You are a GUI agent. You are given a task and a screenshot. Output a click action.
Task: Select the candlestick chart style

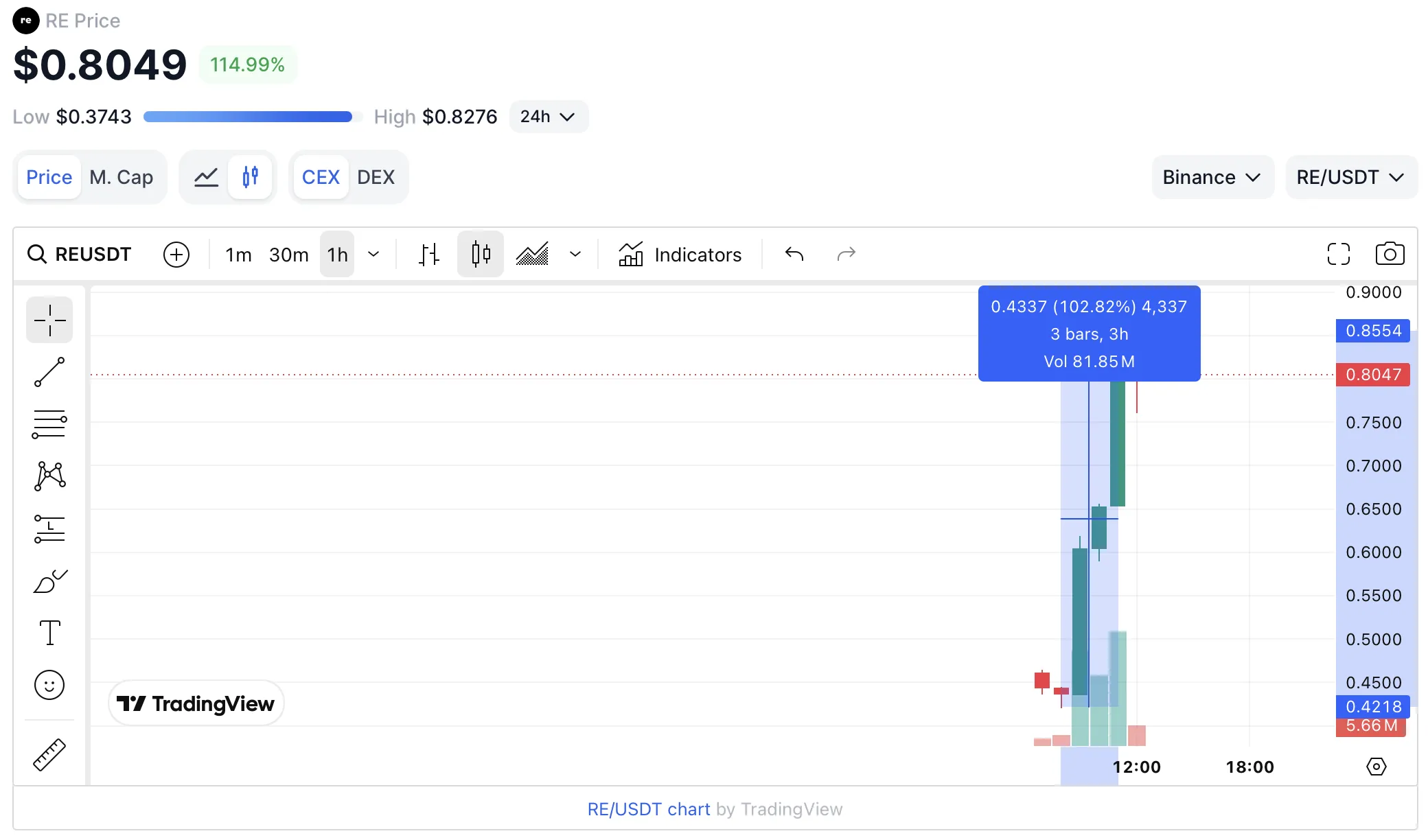[x=481, y=255]
